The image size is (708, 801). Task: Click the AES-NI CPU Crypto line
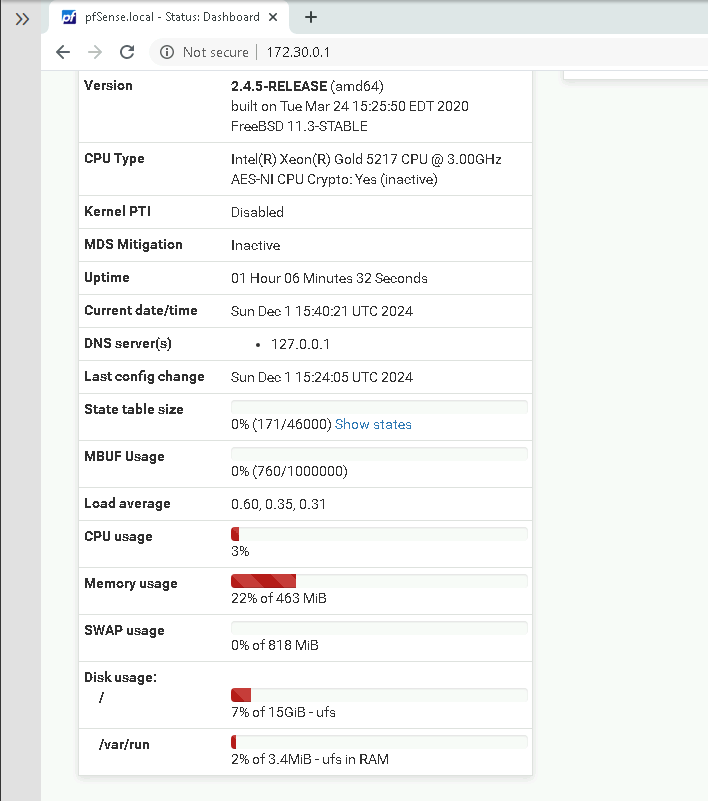point(334,180)
